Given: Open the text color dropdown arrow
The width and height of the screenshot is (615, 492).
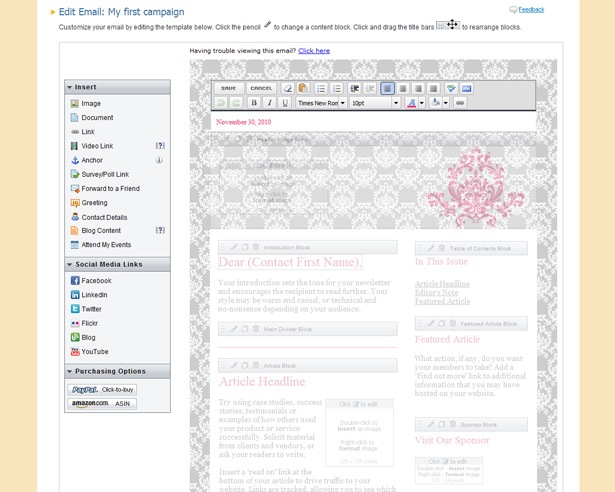Looking at the screenshot, I should (x=422, y=103).
